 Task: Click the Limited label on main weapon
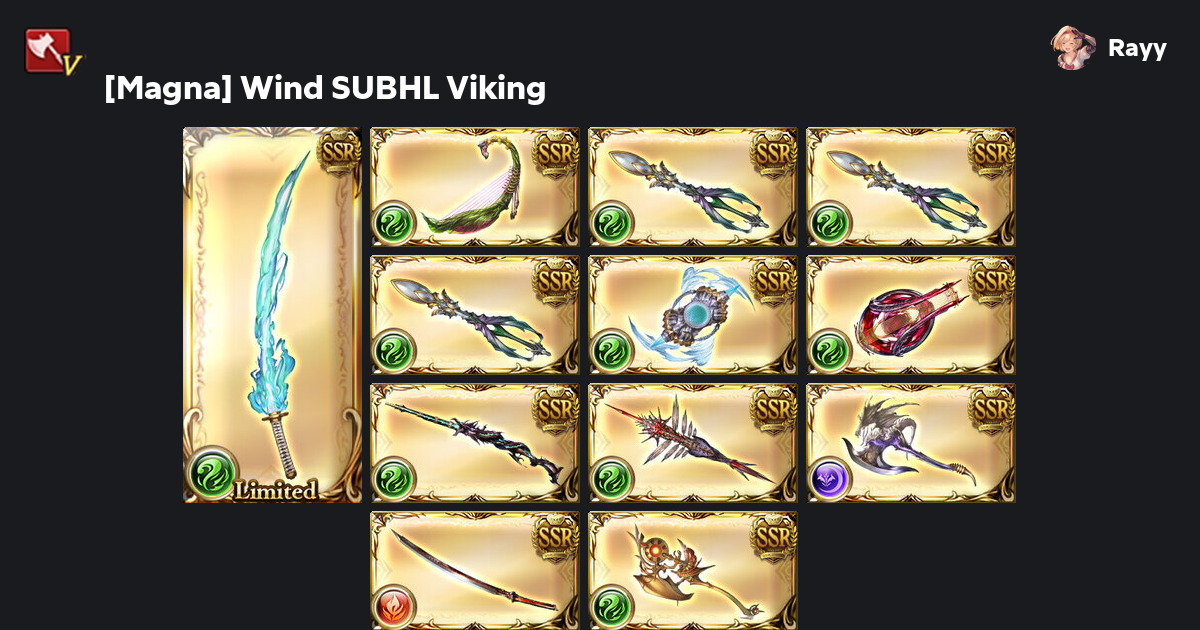pyautogui.click(x=275, y=490)
